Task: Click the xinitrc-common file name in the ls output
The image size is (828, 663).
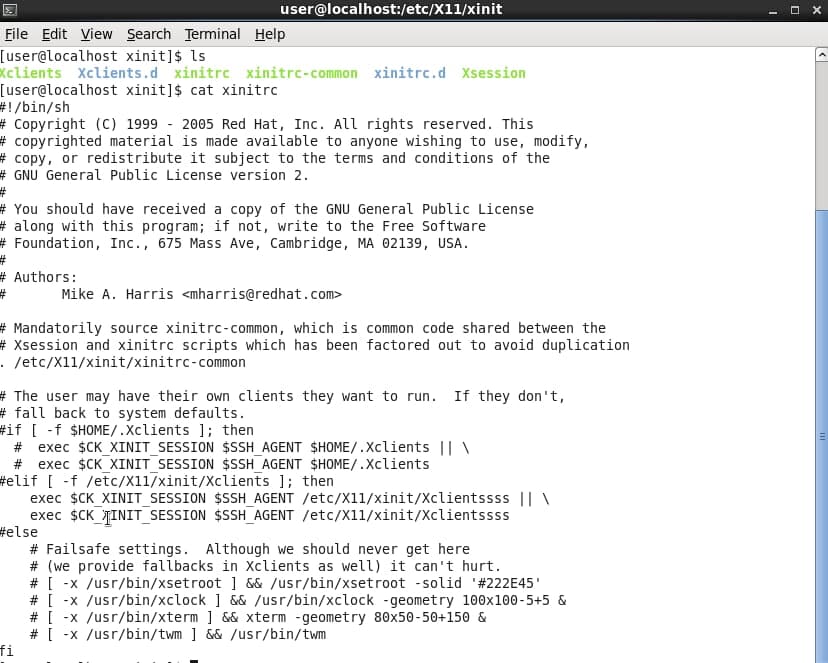Action: (302, 73)
